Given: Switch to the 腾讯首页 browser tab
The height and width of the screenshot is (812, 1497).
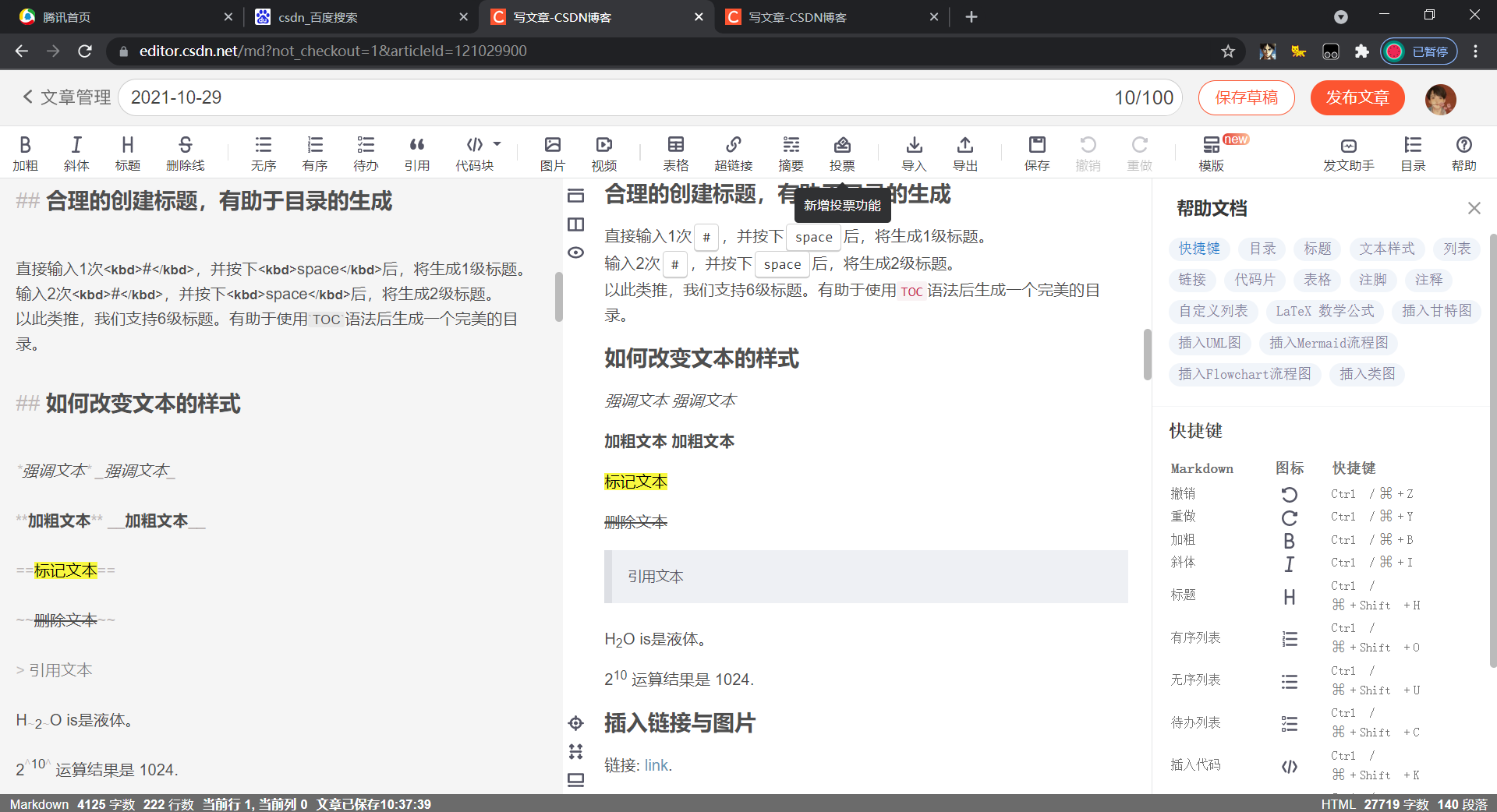Looking at the screenshot, I should (x=125, y=17).
